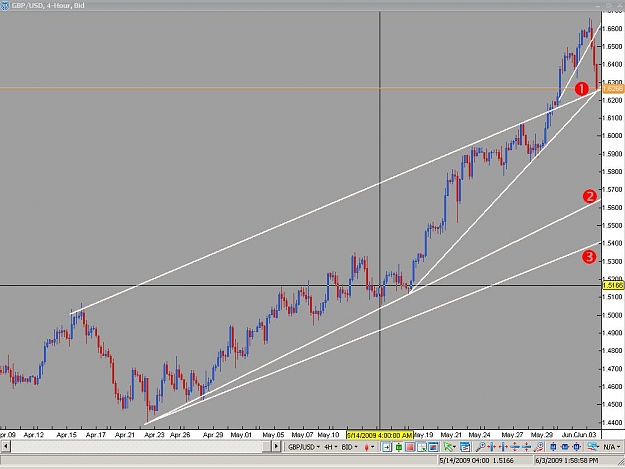Image resolution: width=625 pixels, height=469 pixels.
Task: Open the indicators lines dropdown icon
Action: pos(594,447)
